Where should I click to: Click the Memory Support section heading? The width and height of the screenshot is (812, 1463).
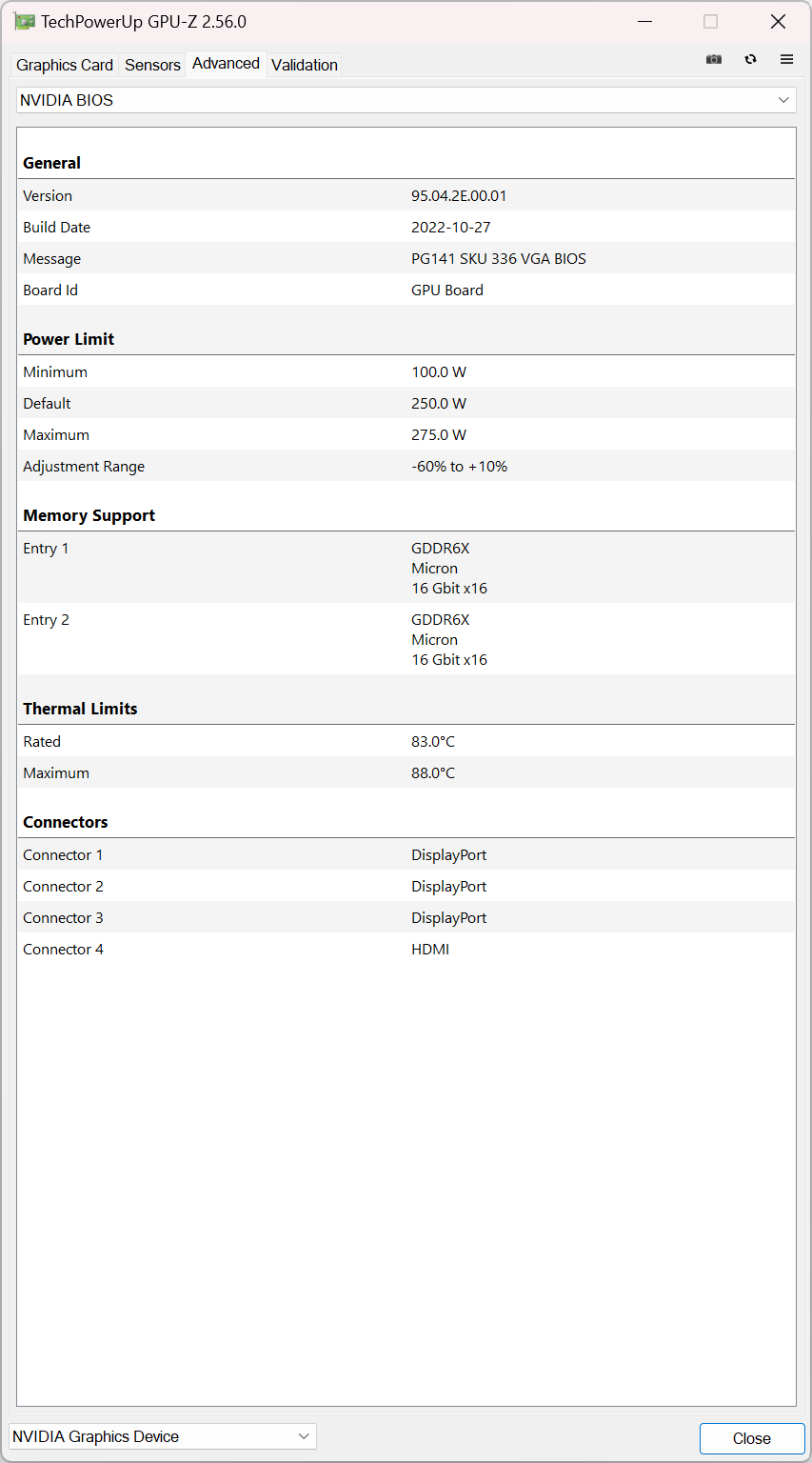point(89,515)
